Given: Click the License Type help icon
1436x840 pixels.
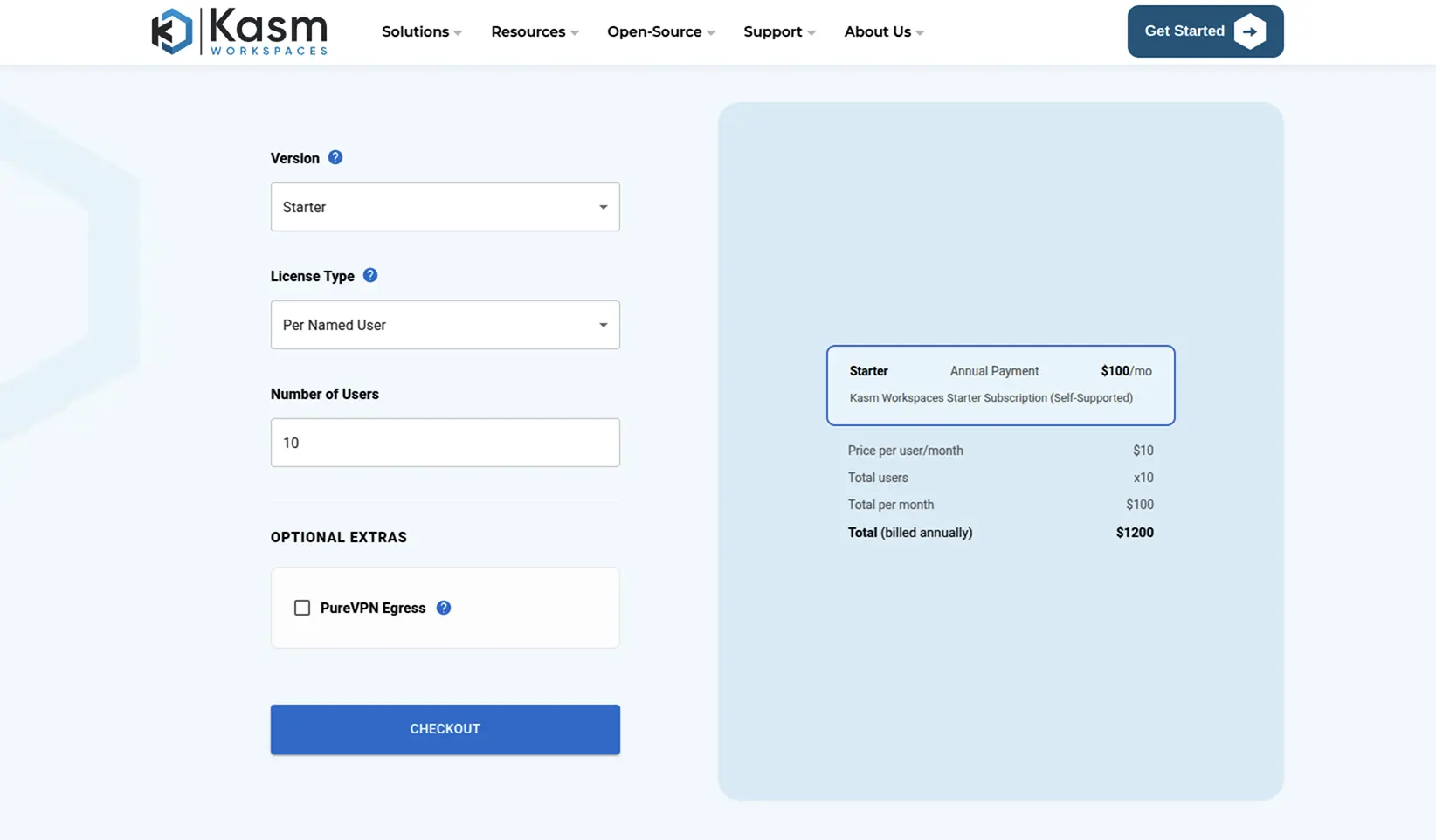Looking at the screenshot, I should (370, 275).
